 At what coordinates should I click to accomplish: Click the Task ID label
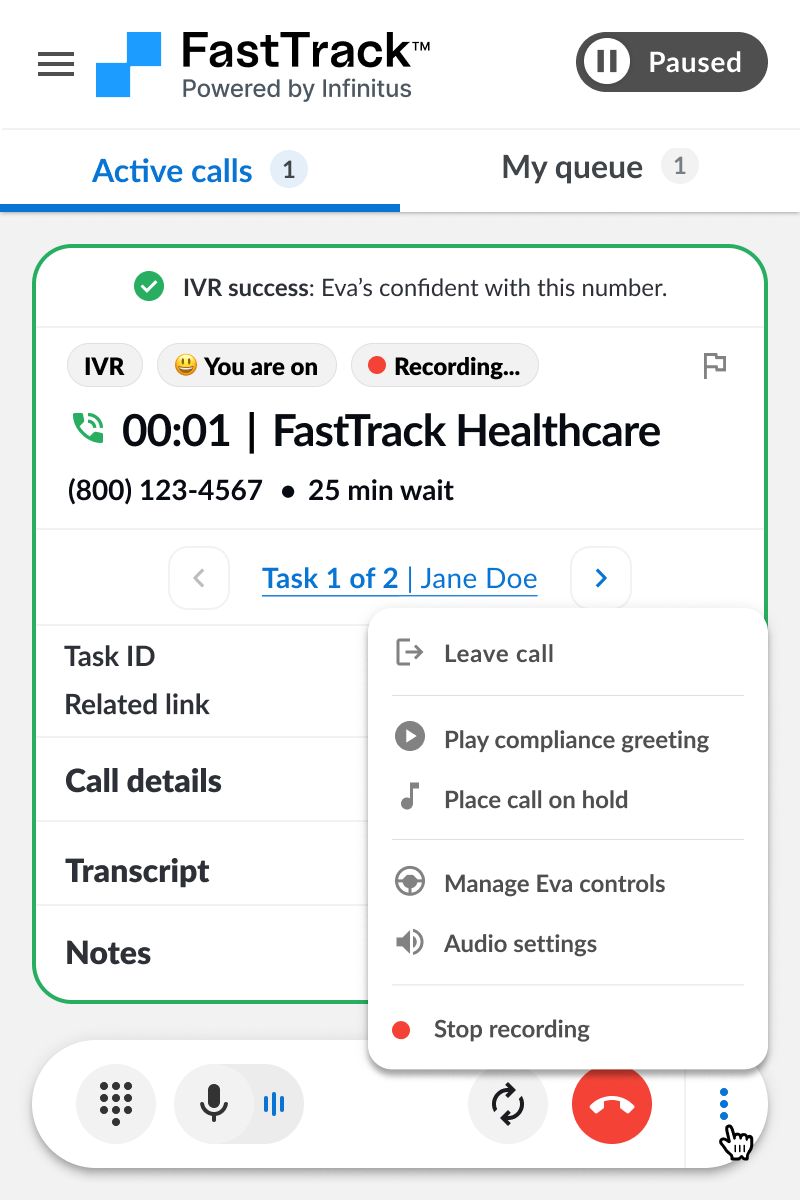tap(110, 656)
